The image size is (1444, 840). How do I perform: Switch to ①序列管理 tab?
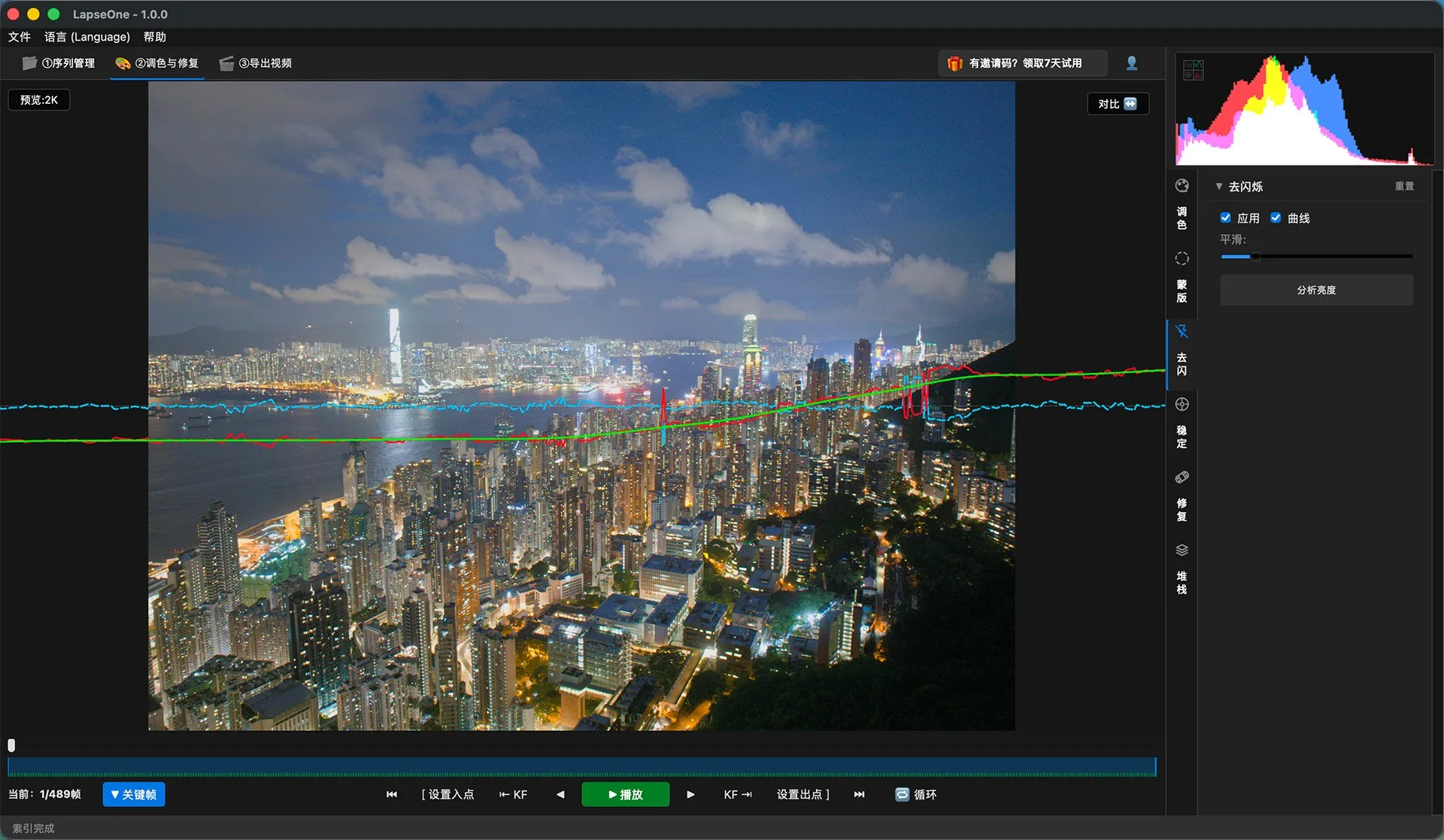tap(59, 63)
